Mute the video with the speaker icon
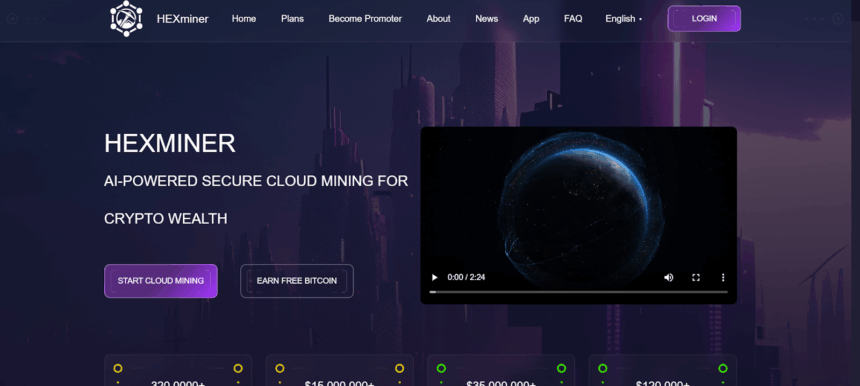The image size is (860, 386). pos(669,277)
